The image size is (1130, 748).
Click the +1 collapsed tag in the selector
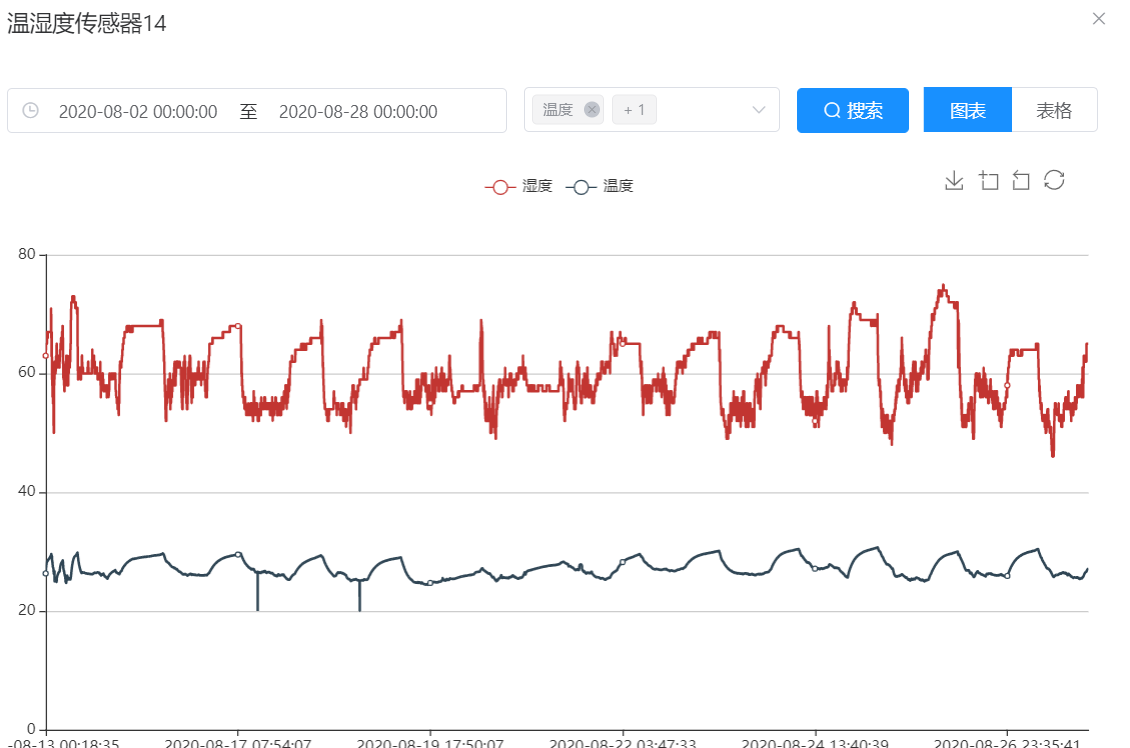tap(634, 110)
